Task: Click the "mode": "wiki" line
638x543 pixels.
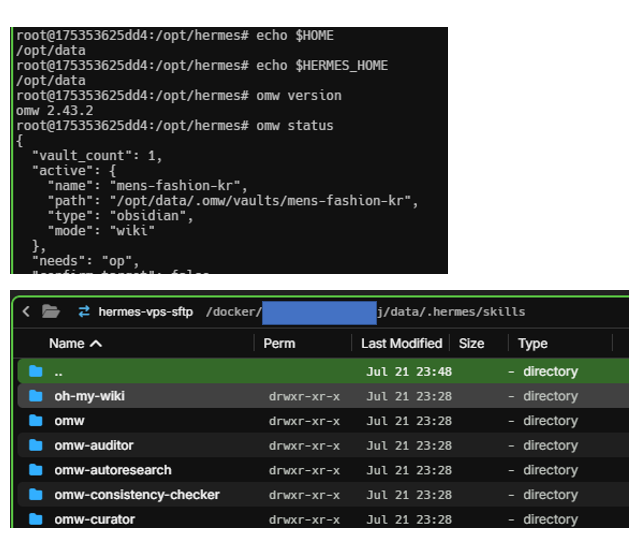Action: (101, 231)
